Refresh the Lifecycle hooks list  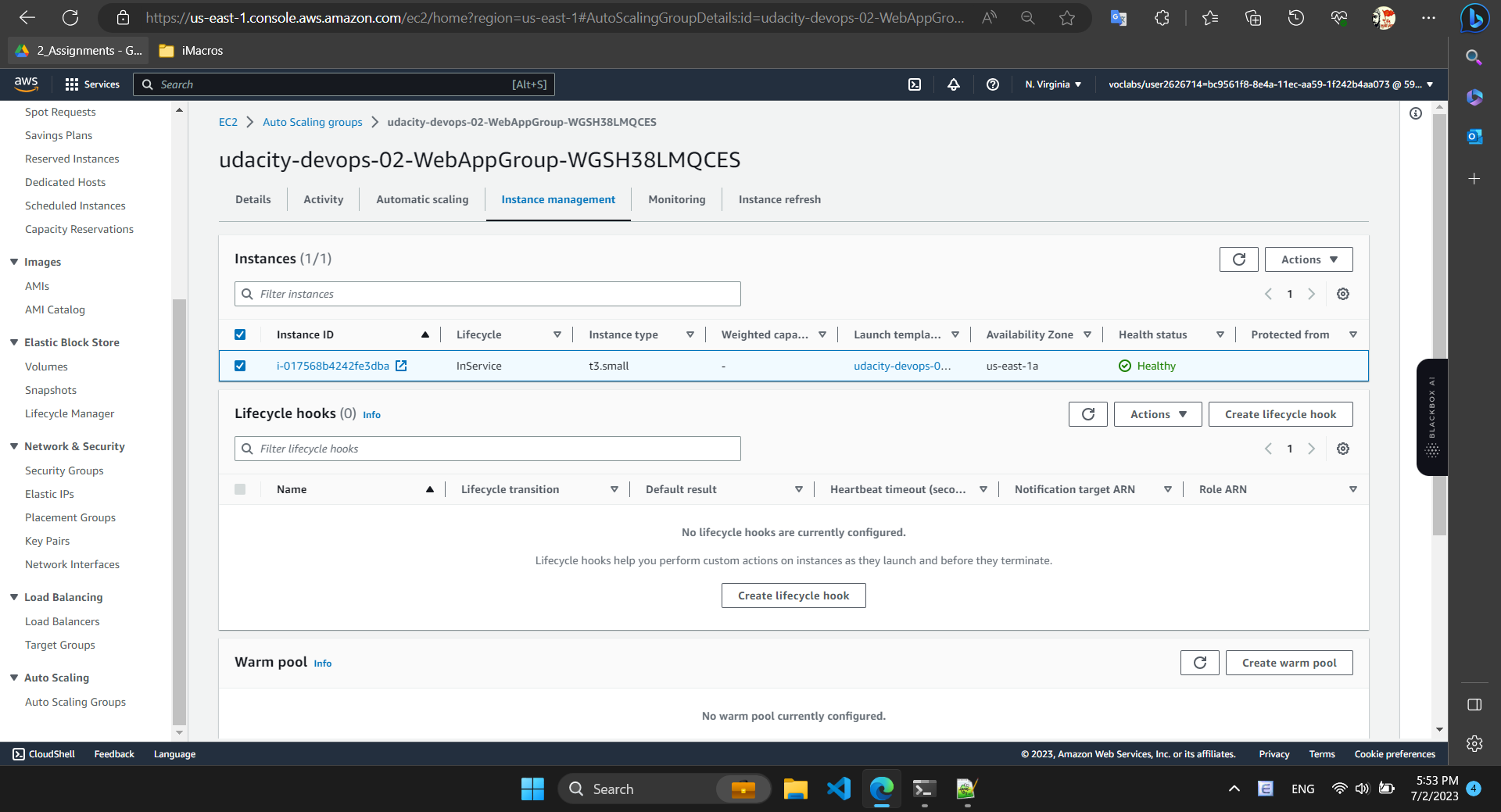point(1087,414)
